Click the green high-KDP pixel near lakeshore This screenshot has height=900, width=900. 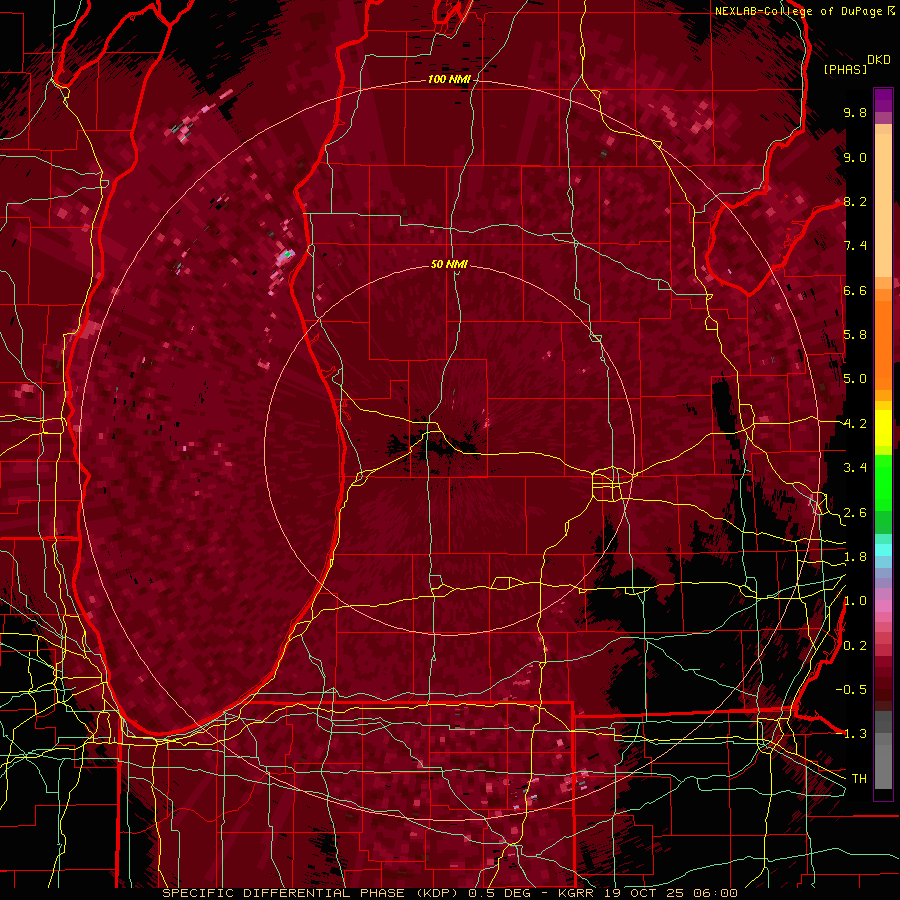pyautogui.click(x=288, y=253)
